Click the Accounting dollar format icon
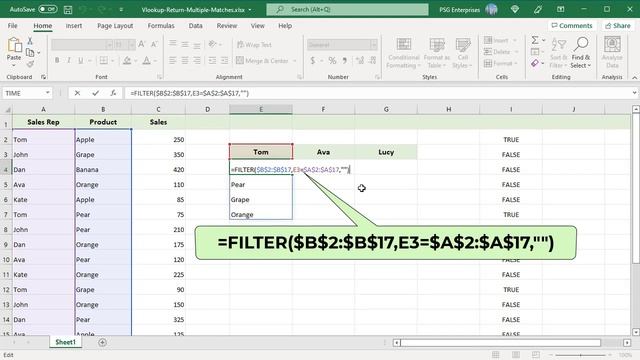This screenshot has width=640, height=360. coord(313,61)
